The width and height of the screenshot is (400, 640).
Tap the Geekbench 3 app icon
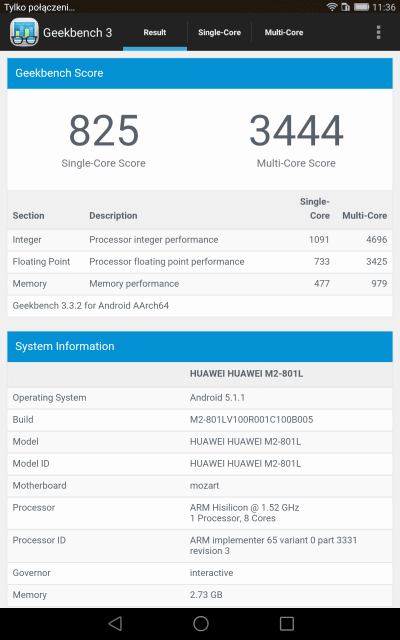[24, 32]
